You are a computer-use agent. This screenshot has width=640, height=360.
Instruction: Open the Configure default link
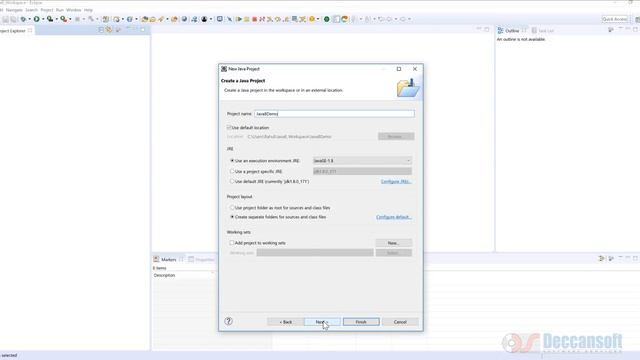393,217
